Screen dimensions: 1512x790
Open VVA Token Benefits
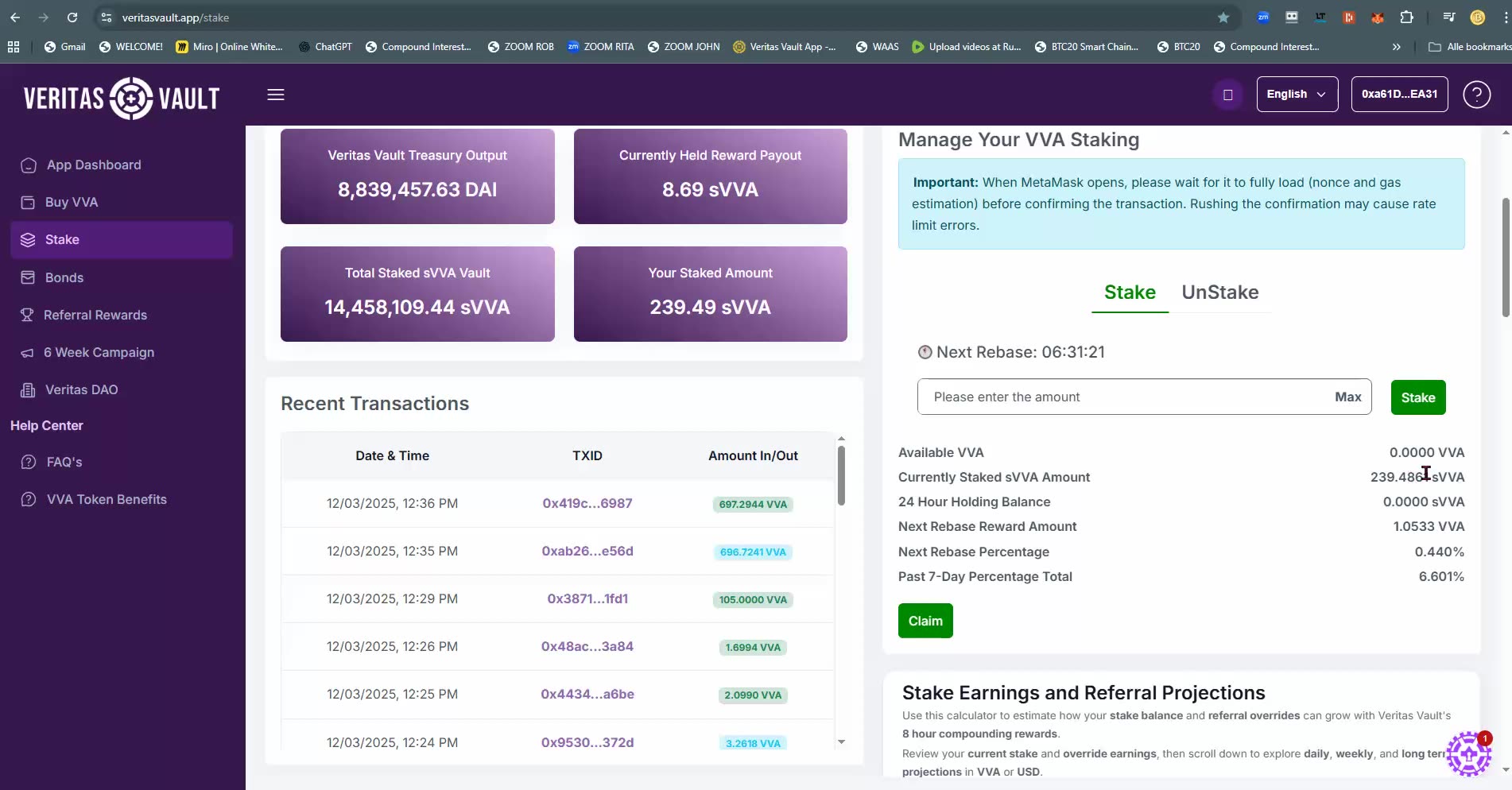(106, 499)
